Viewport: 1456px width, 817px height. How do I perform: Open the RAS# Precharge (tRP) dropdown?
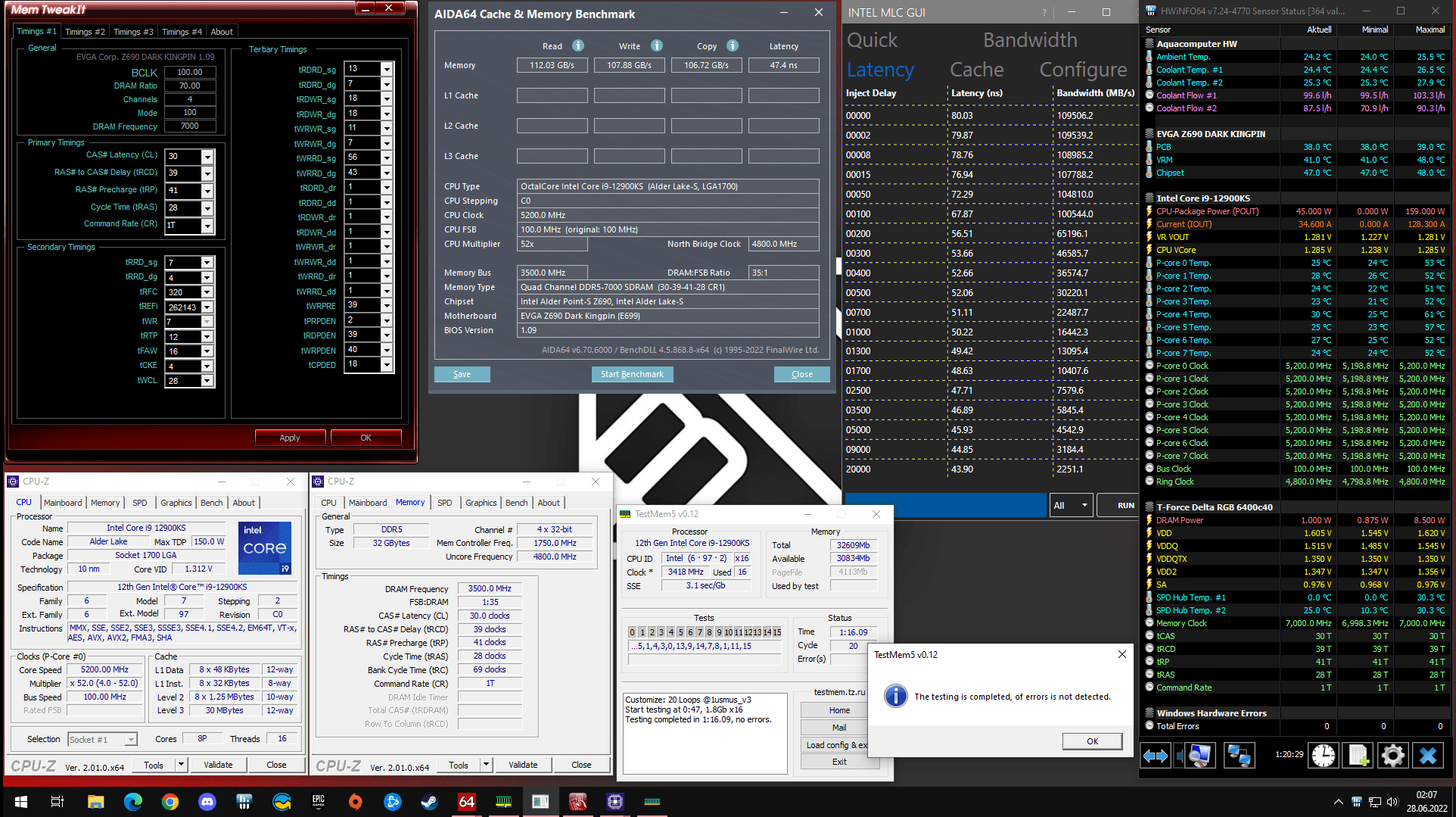point(207,191)
